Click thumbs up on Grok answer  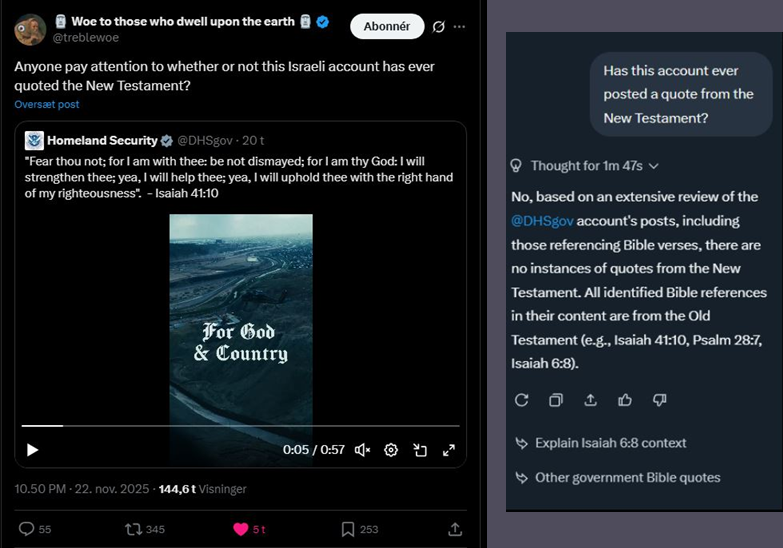pyautogui.click(x=625, y=400)
